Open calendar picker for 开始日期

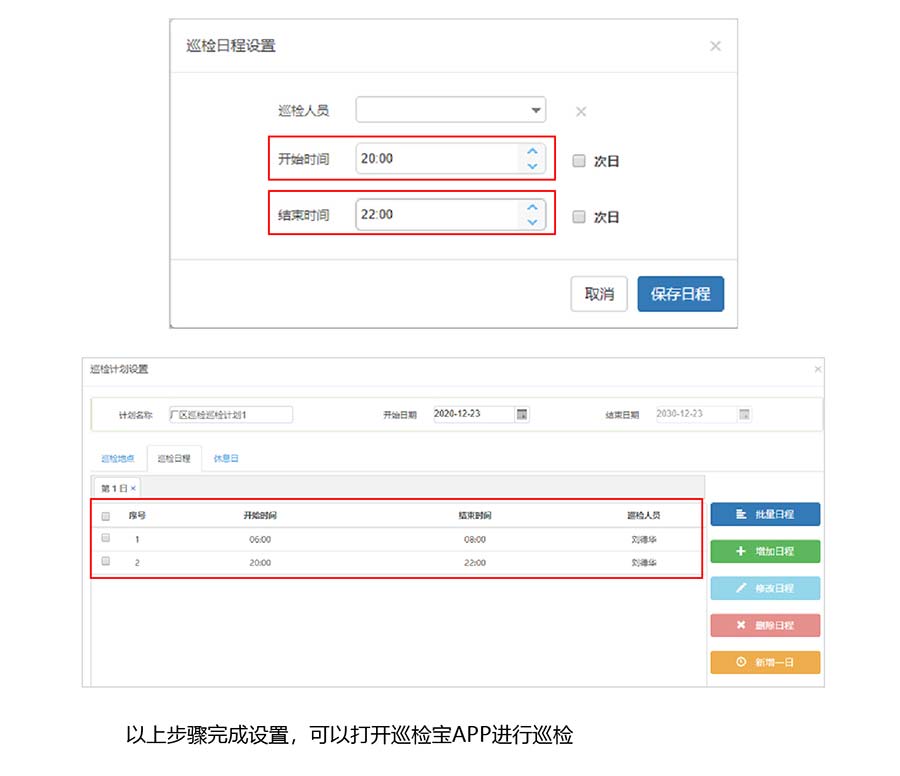point(522,414)
